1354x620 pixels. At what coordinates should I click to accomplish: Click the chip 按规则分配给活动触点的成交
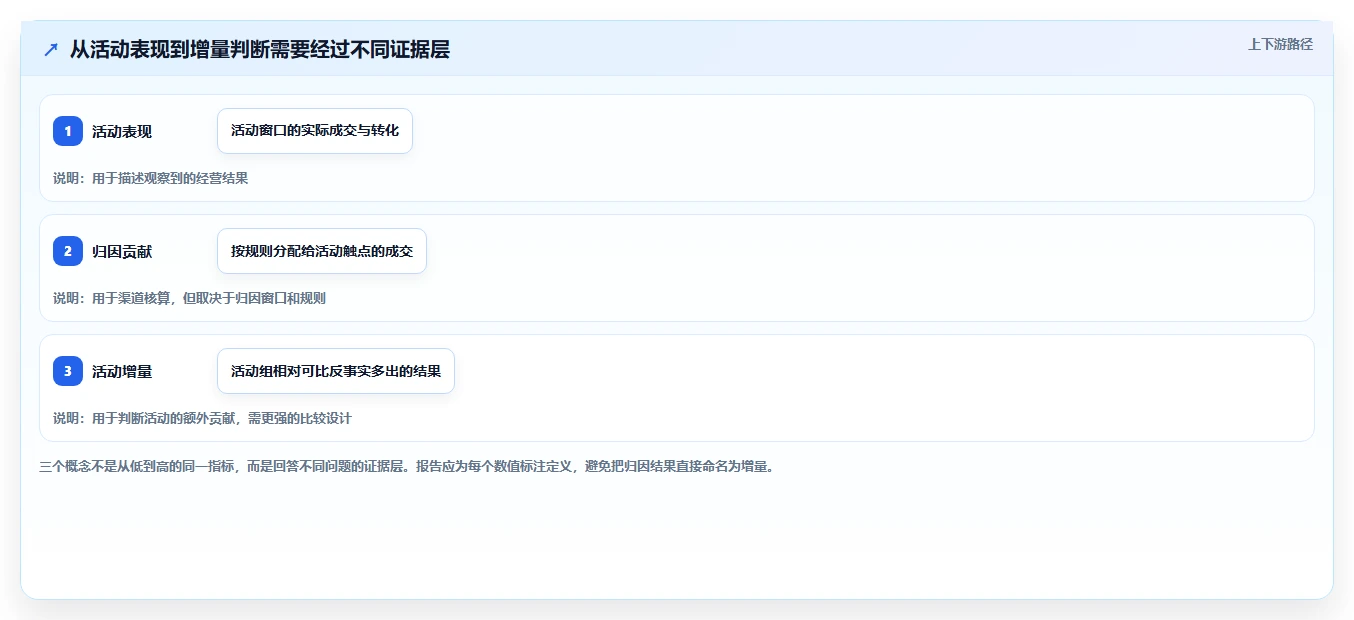point(322,251)
